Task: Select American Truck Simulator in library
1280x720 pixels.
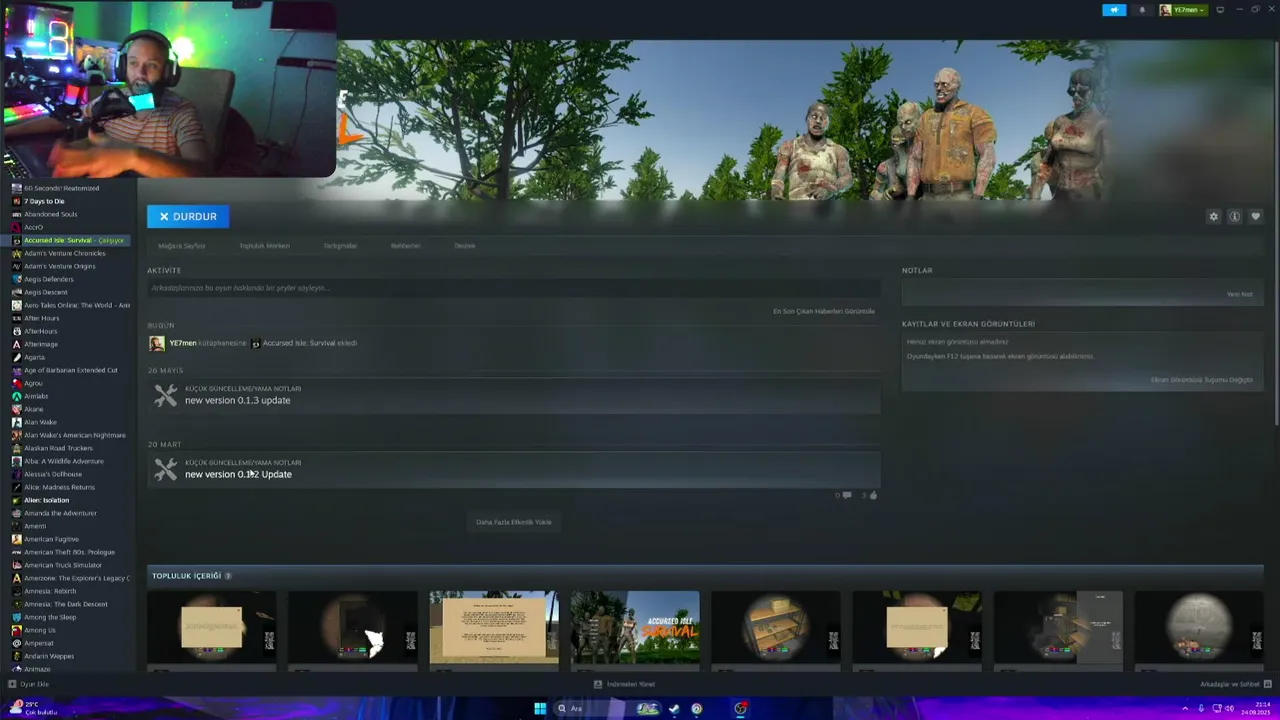Action: coord(61,565)
